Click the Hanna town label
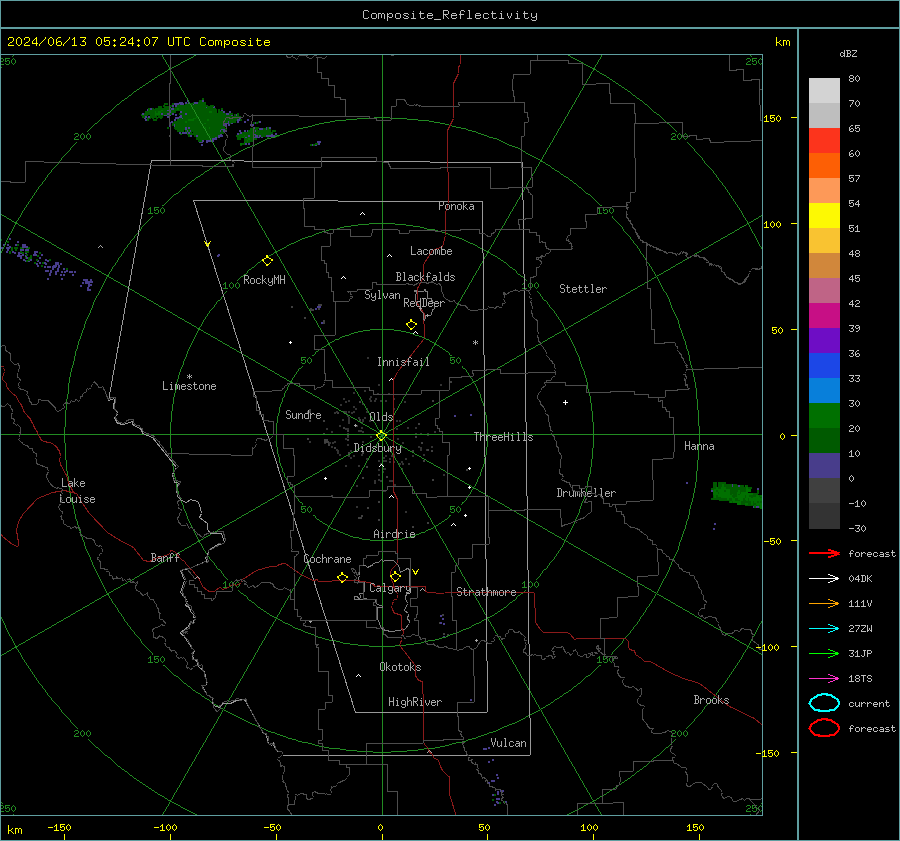Screen dimensions: 900x841 [699, 446]
